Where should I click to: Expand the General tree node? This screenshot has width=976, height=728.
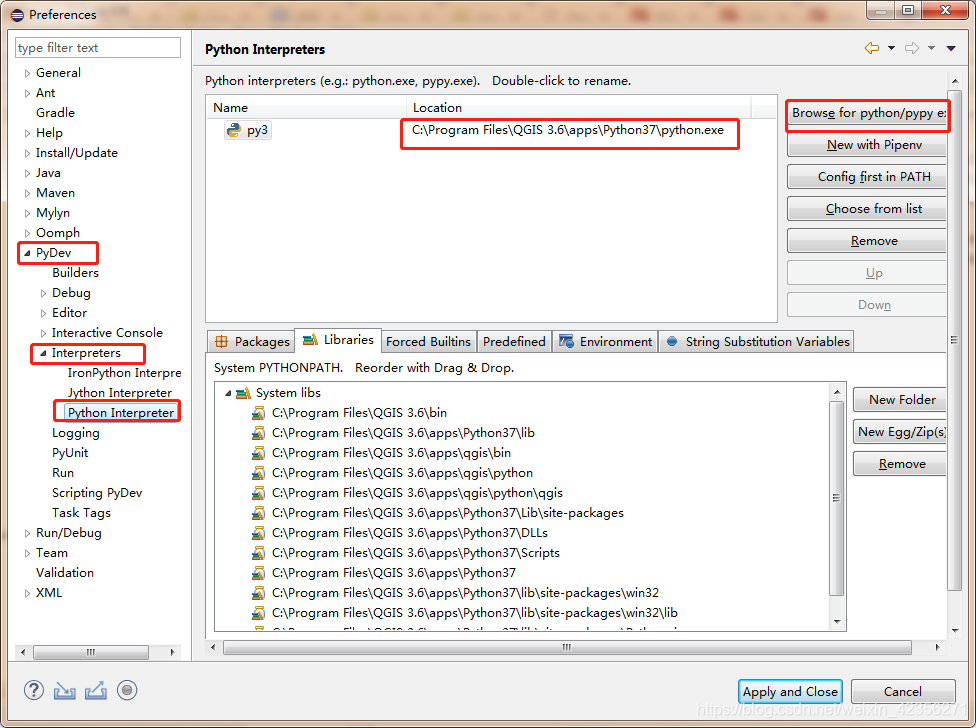(27, 73)
